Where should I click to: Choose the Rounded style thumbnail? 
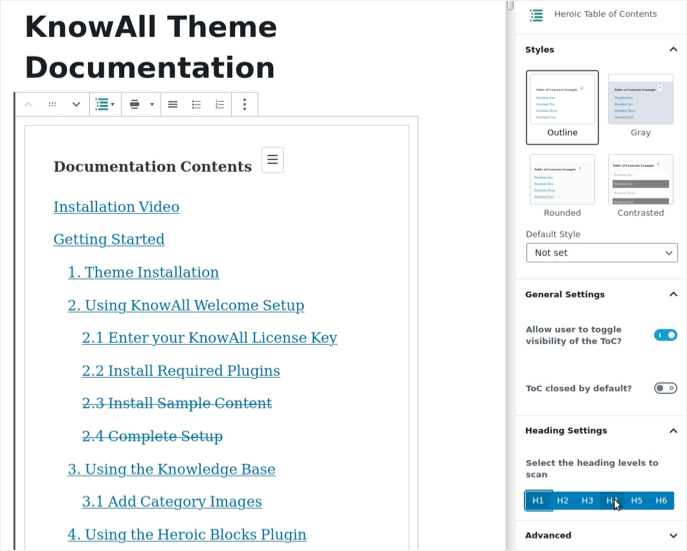(562, 186)
